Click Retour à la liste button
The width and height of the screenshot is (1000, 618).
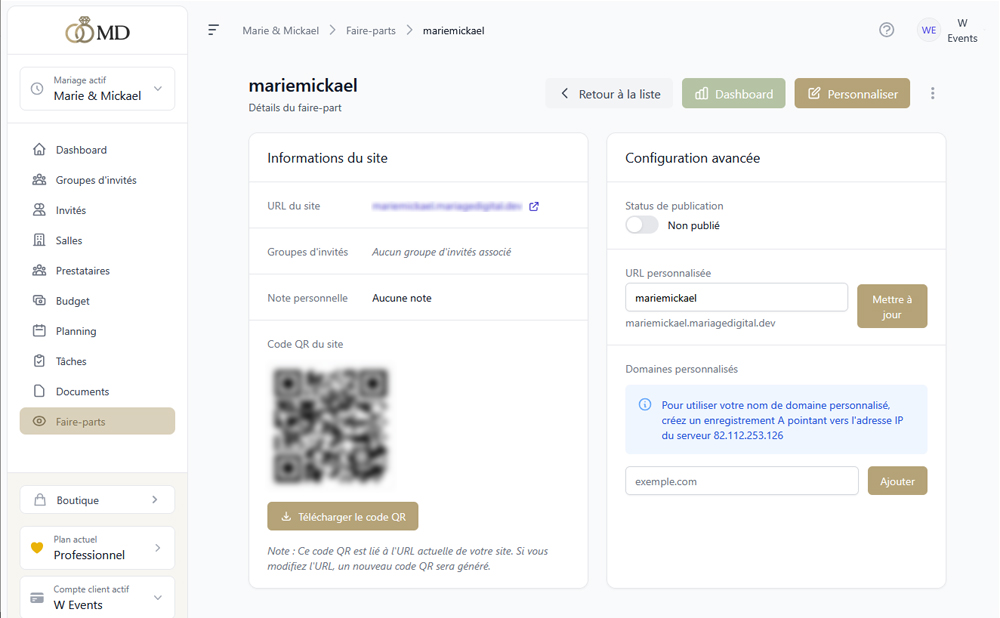coord(609,94)
